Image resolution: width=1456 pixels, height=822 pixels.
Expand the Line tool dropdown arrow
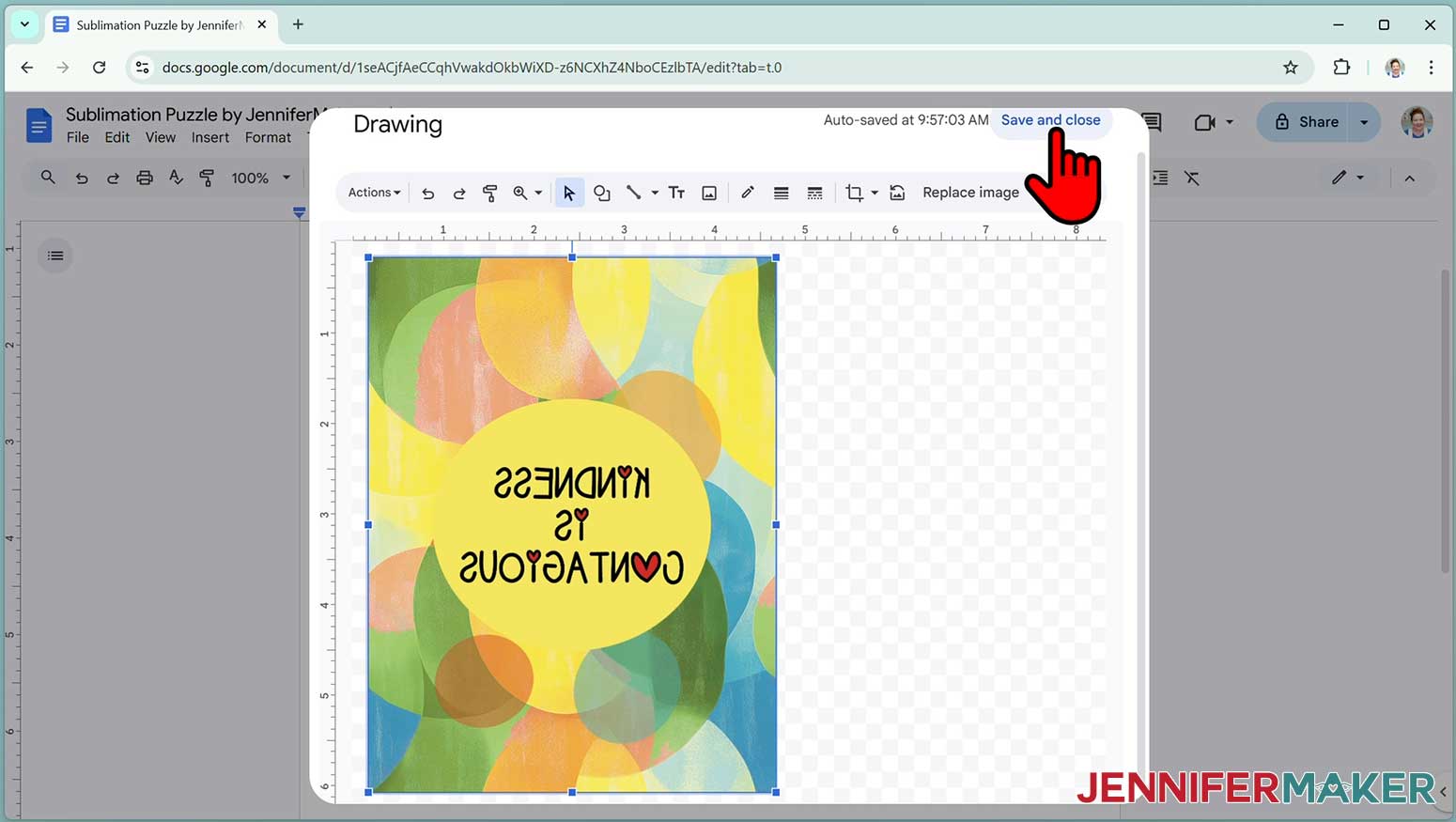click(655, 193)
